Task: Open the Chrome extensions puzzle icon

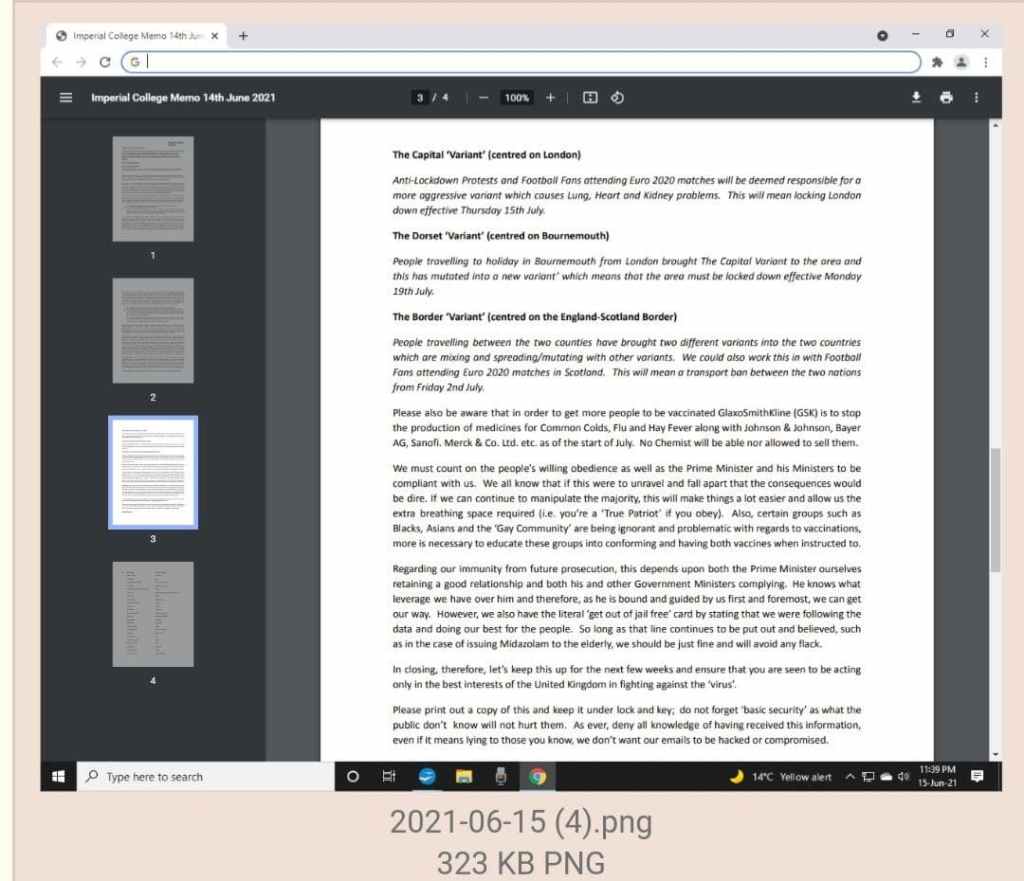Action: coord(937,61)
